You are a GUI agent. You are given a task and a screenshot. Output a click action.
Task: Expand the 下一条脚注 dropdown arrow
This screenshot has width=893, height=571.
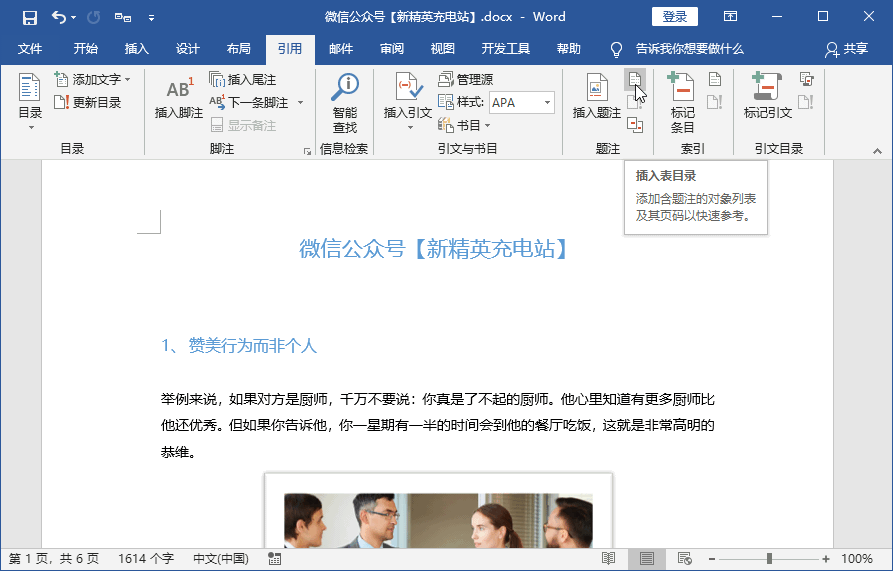pos(301,102)
